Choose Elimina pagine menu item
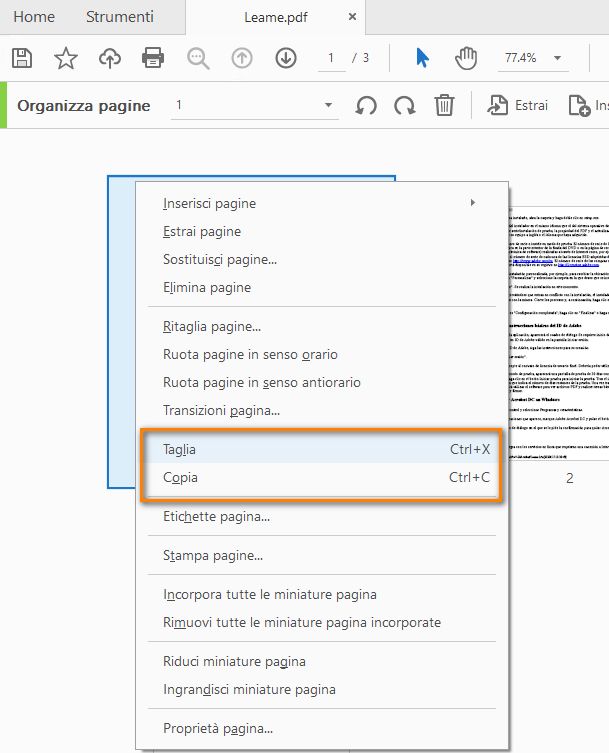Viewport: 609px width, 753px height. point(322,287)
